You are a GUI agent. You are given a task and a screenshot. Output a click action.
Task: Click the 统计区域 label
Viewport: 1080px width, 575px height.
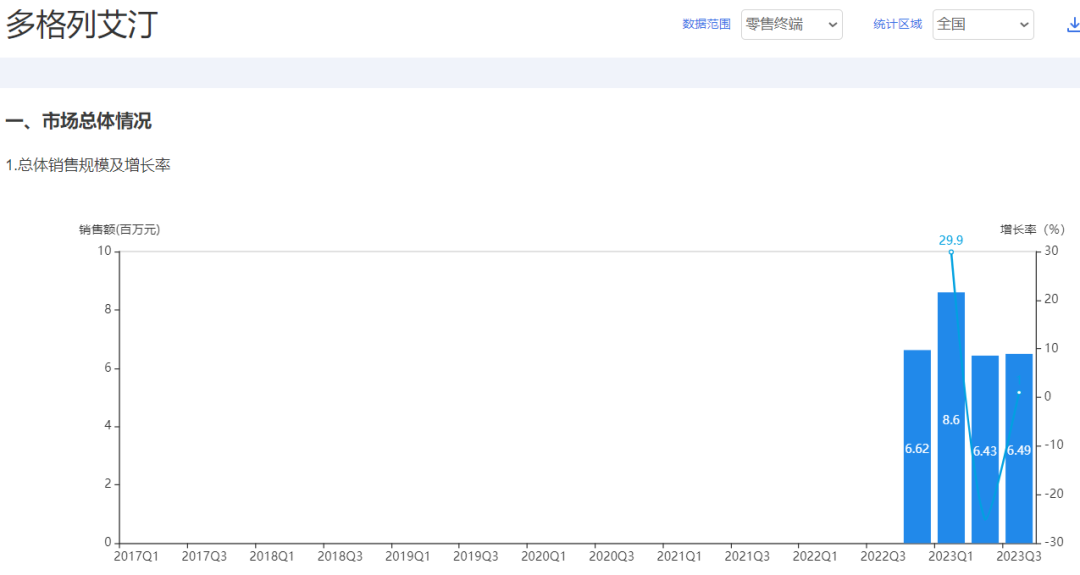pos(897,24)
